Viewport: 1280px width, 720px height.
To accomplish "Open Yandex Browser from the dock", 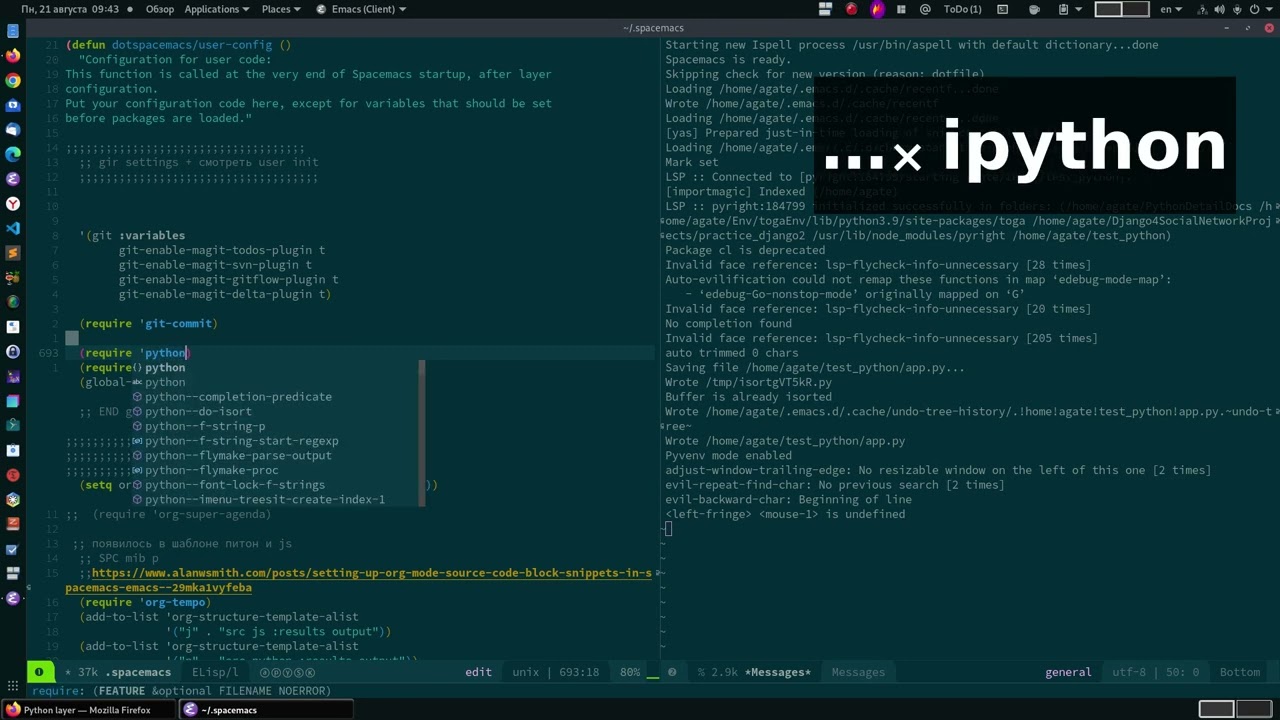I will coord(13,204).
